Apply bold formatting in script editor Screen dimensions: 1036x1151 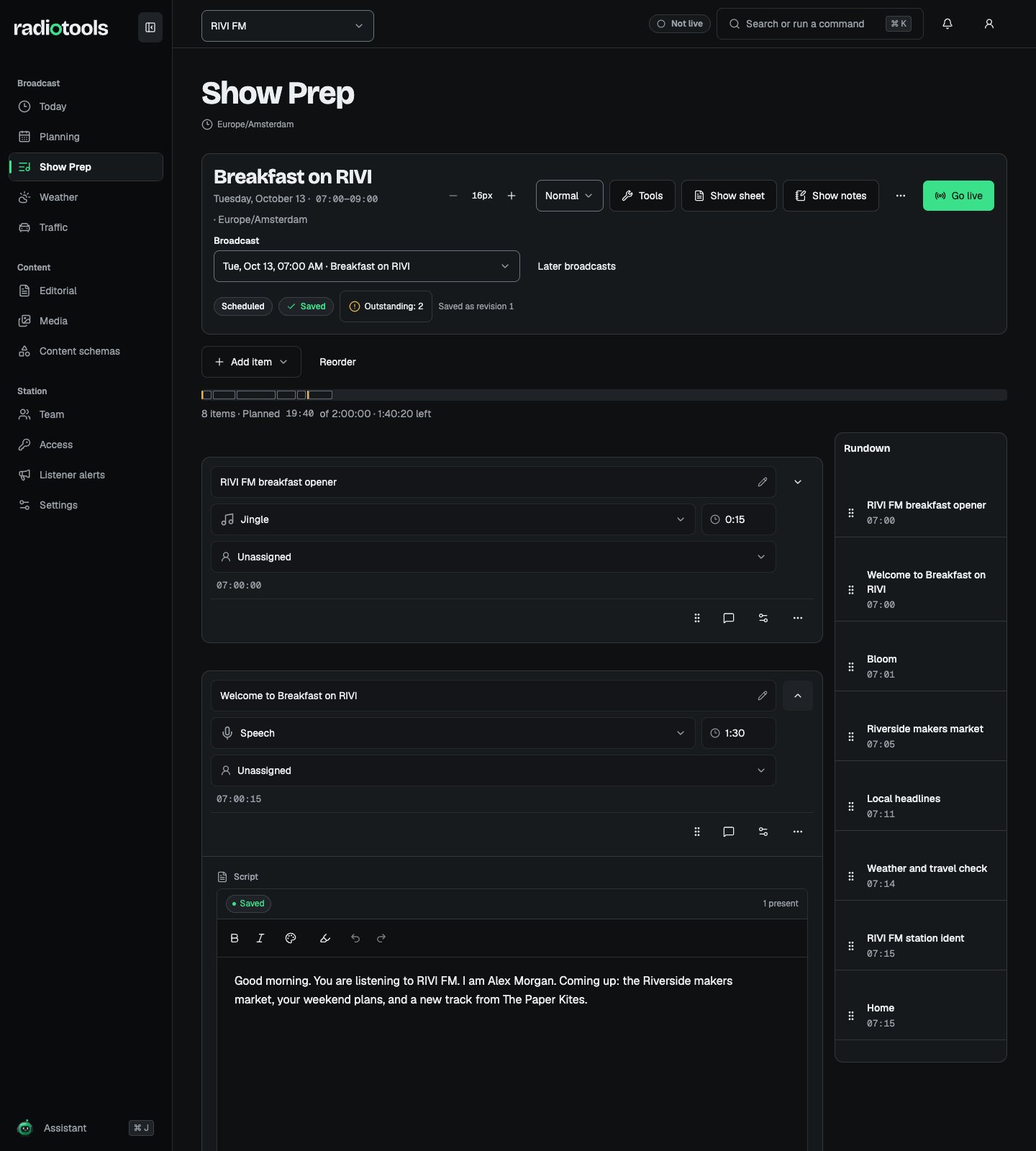pyautogui.click(x=235, y=938)
